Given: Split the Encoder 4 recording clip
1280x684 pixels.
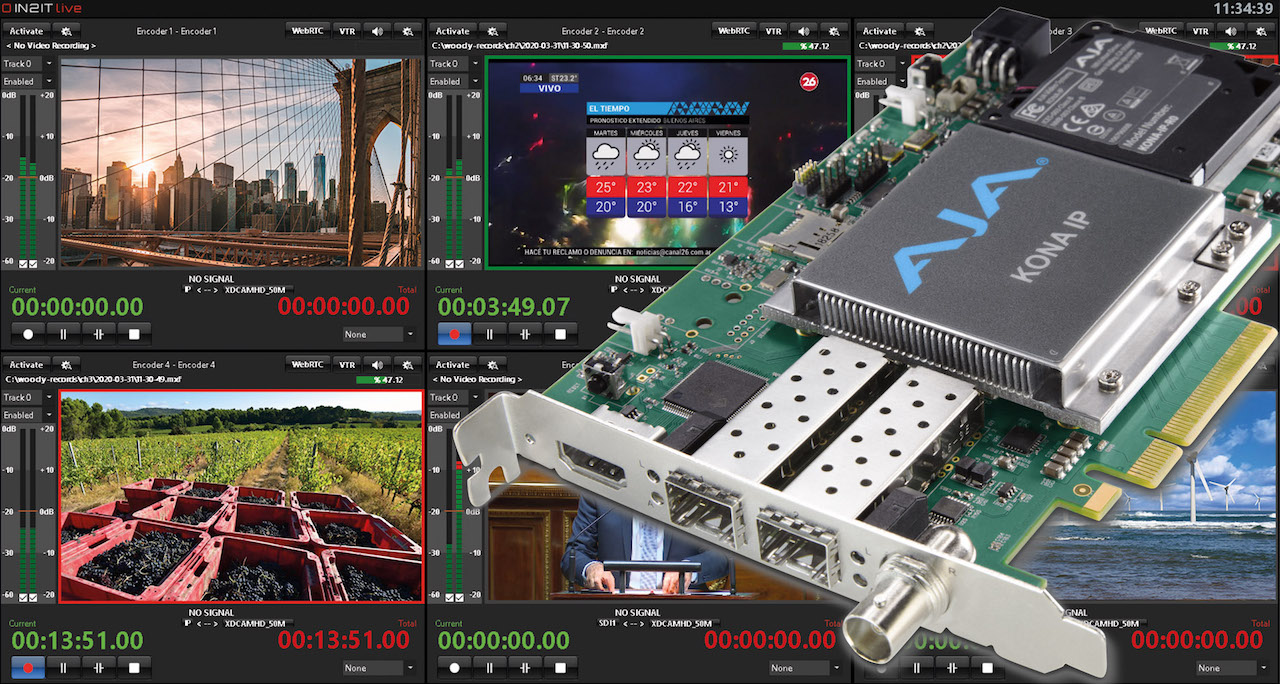Looking at the screenshot, I should point(98,667).
